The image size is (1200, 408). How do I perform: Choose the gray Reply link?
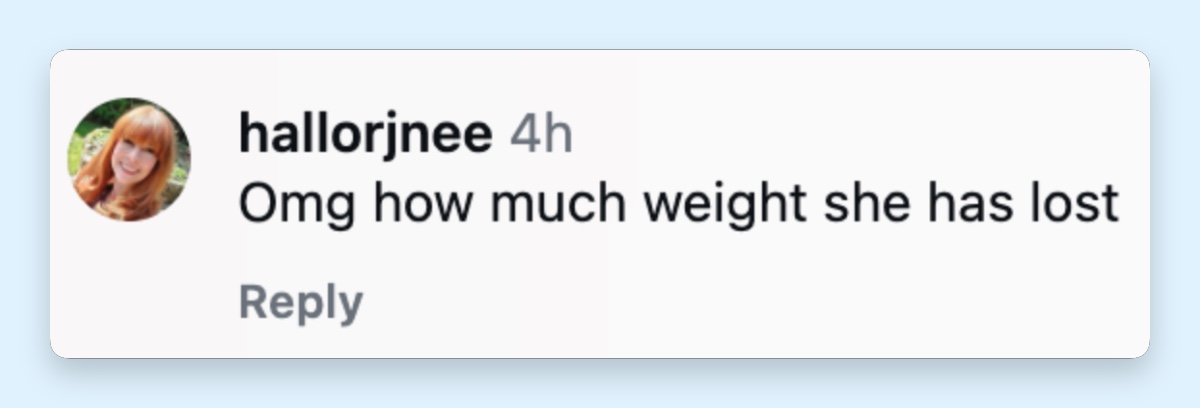301,302
